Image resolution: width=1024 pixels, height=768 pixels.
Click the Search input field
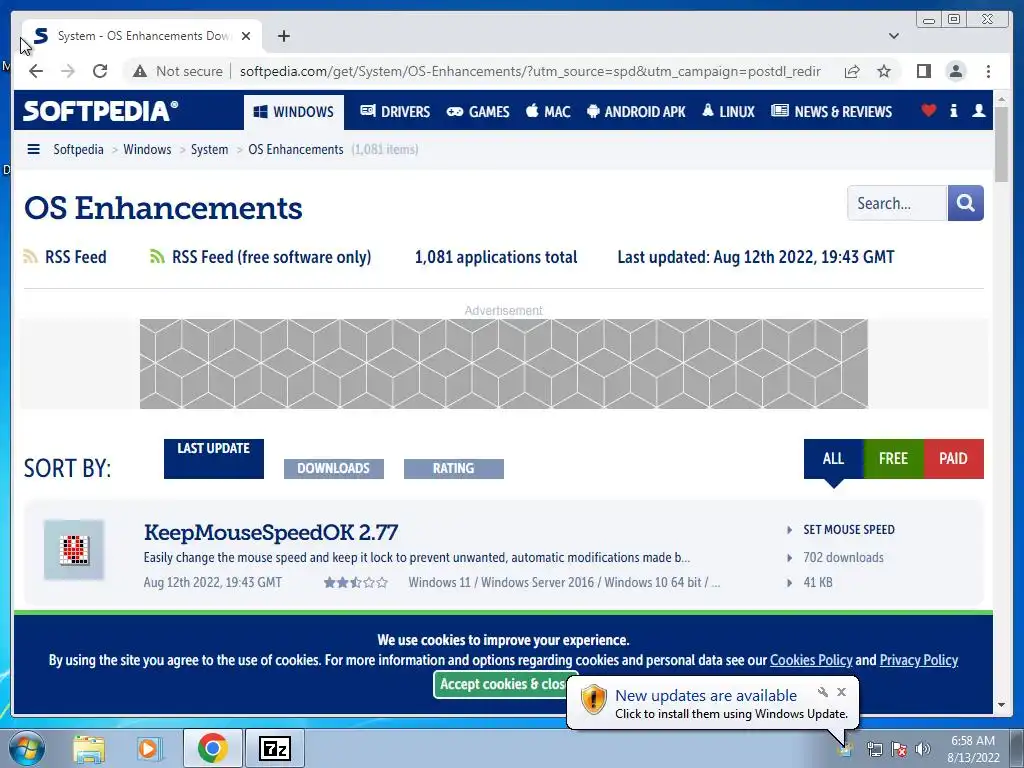click(897, 203)
